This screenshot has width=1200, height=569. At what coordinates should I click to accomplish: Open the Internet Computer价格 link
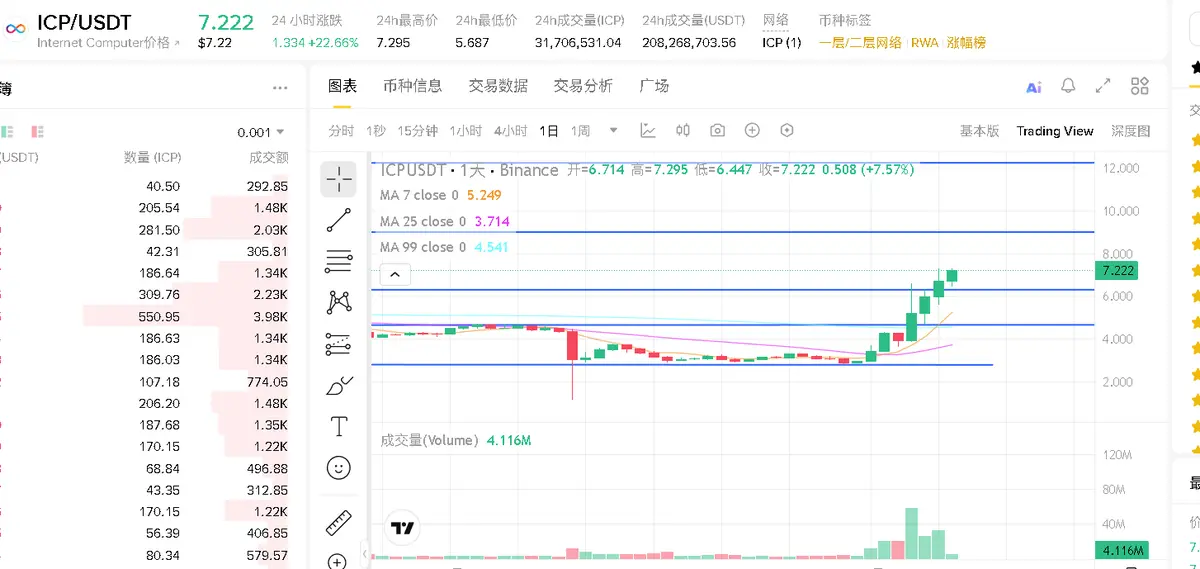[x=109, y=43]
